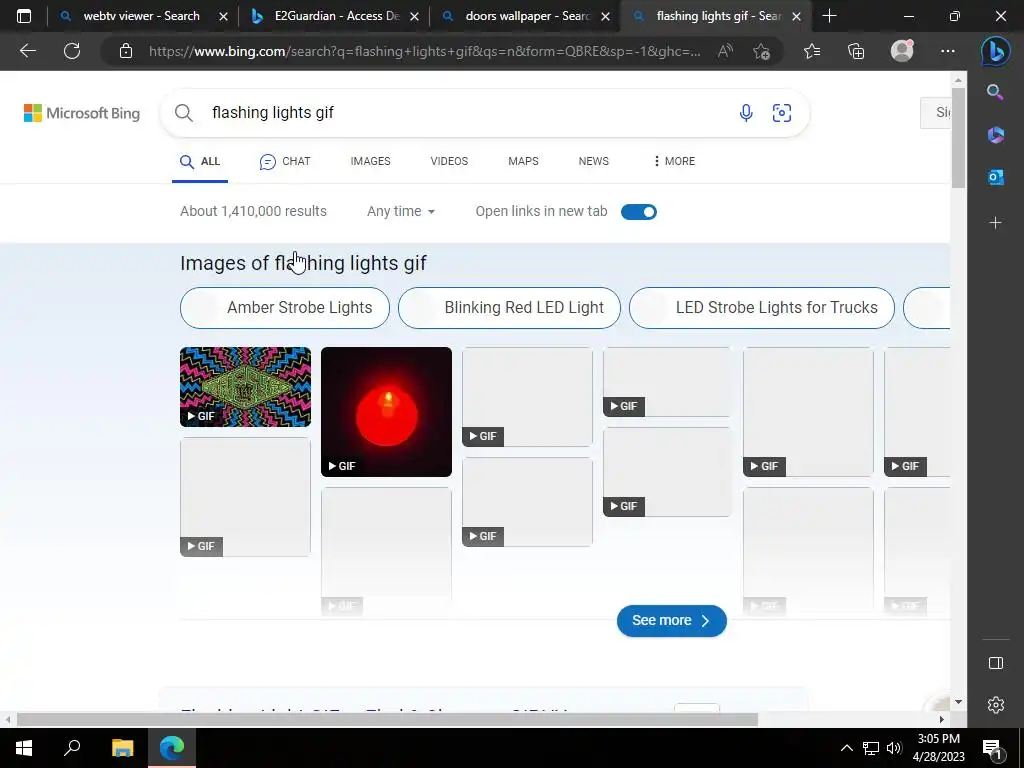Click the horizontal page scrollbar

388,720
